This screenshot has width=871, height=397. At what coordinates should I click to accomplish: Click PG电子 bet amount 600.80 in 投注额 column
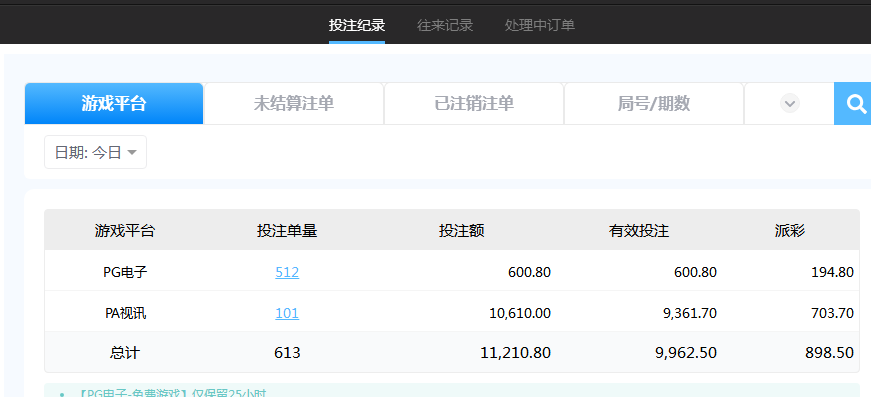[529, 273]
